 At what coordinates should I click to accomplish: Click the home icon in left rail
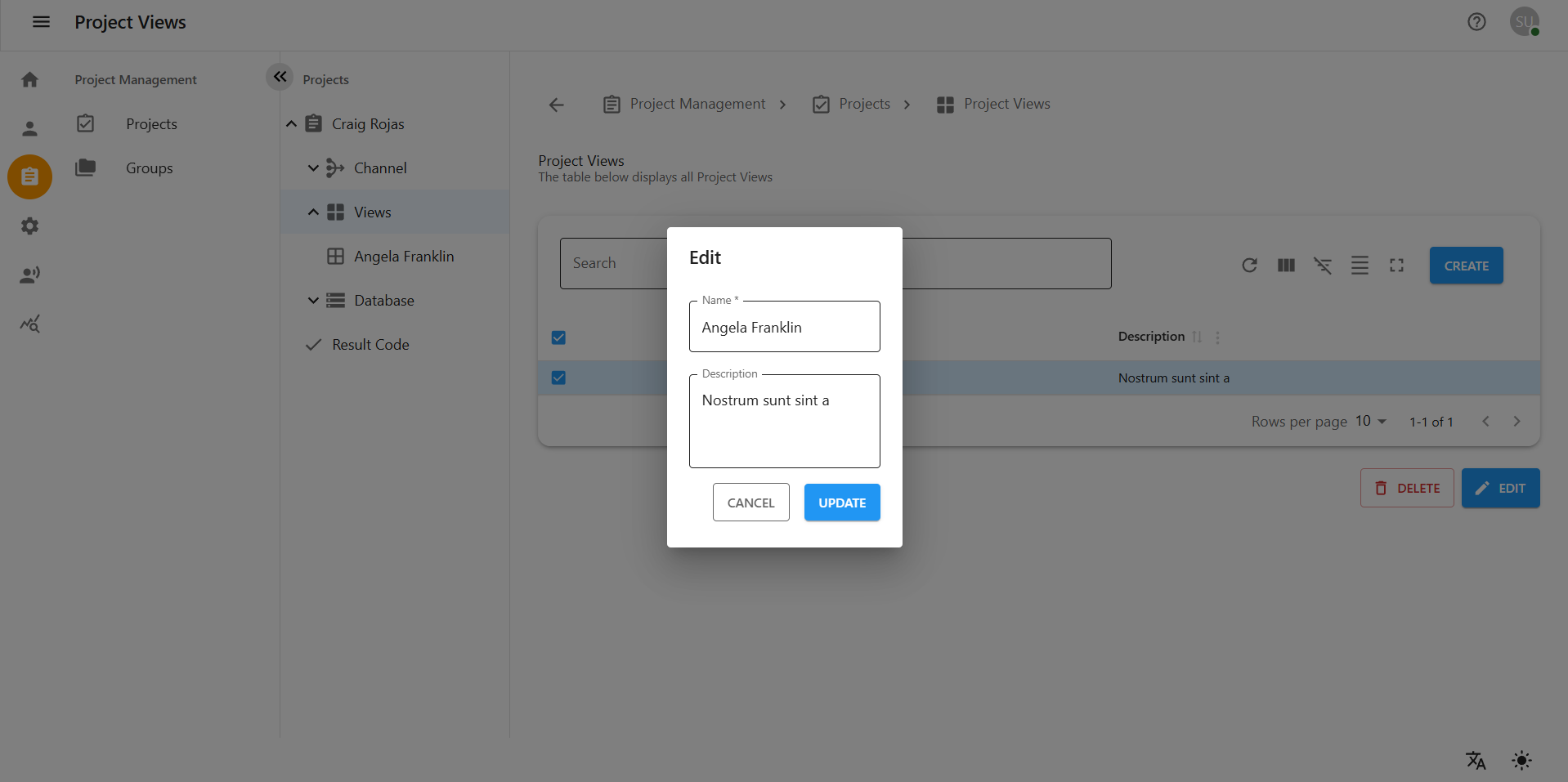click(30, 79)
